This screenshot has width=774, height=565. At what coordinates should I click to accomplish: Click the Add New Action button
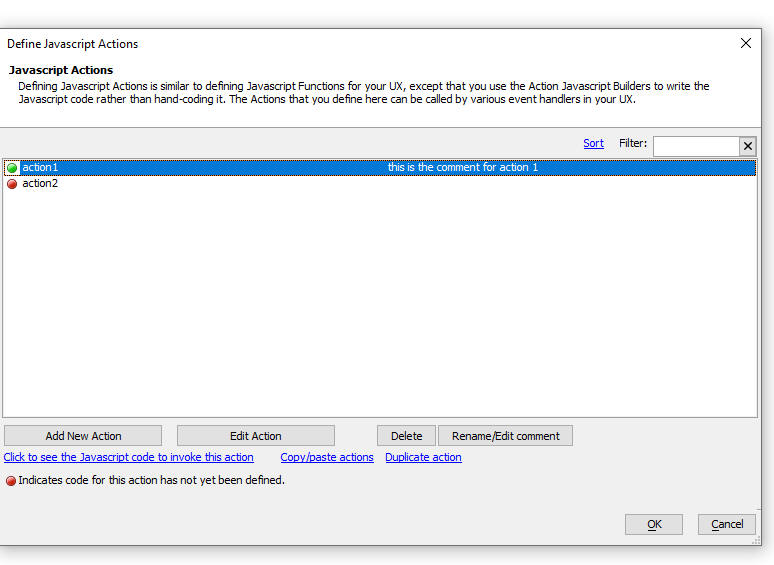click(x=83, y=436)
